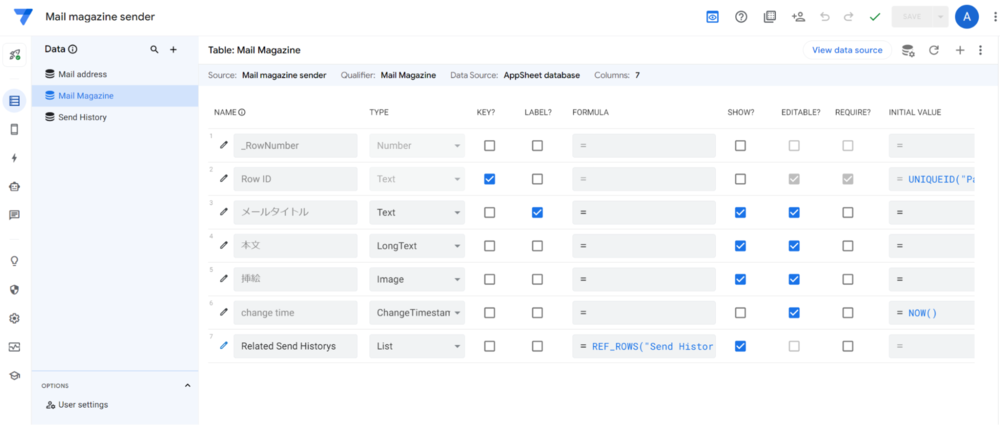Screen dimensions: 1000x425
Task: Collapse the Options section chevron
Action: click(x=187, y=385)
